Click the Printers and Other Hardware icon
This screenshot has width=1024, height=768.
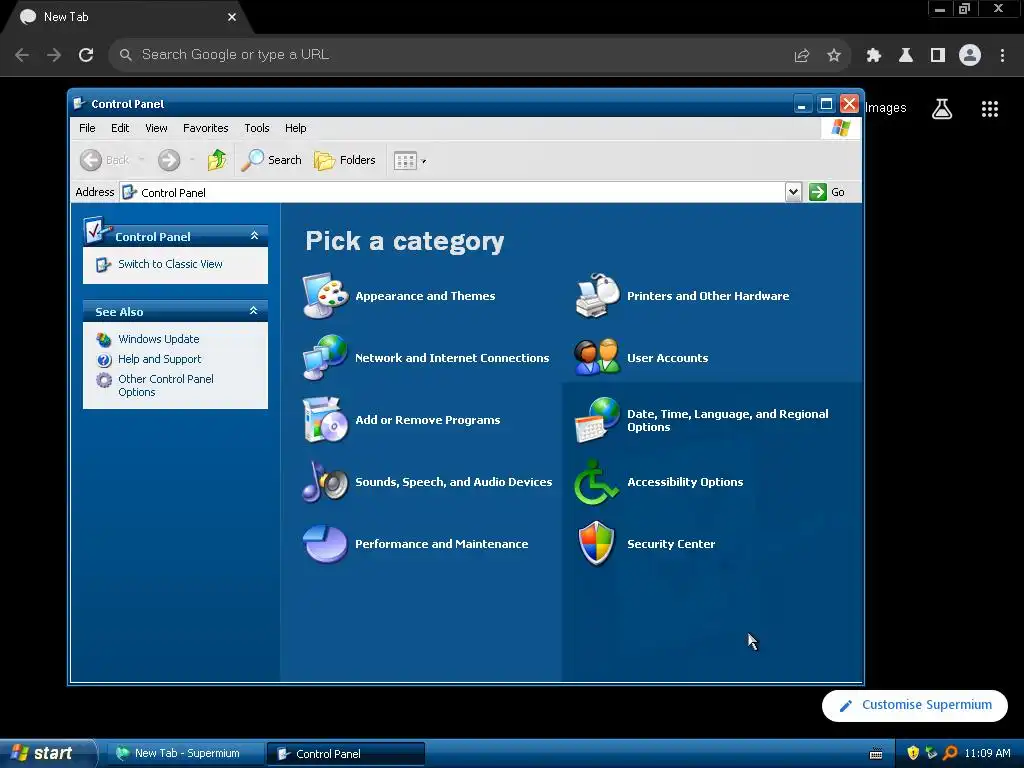click(x=597, y=296)
